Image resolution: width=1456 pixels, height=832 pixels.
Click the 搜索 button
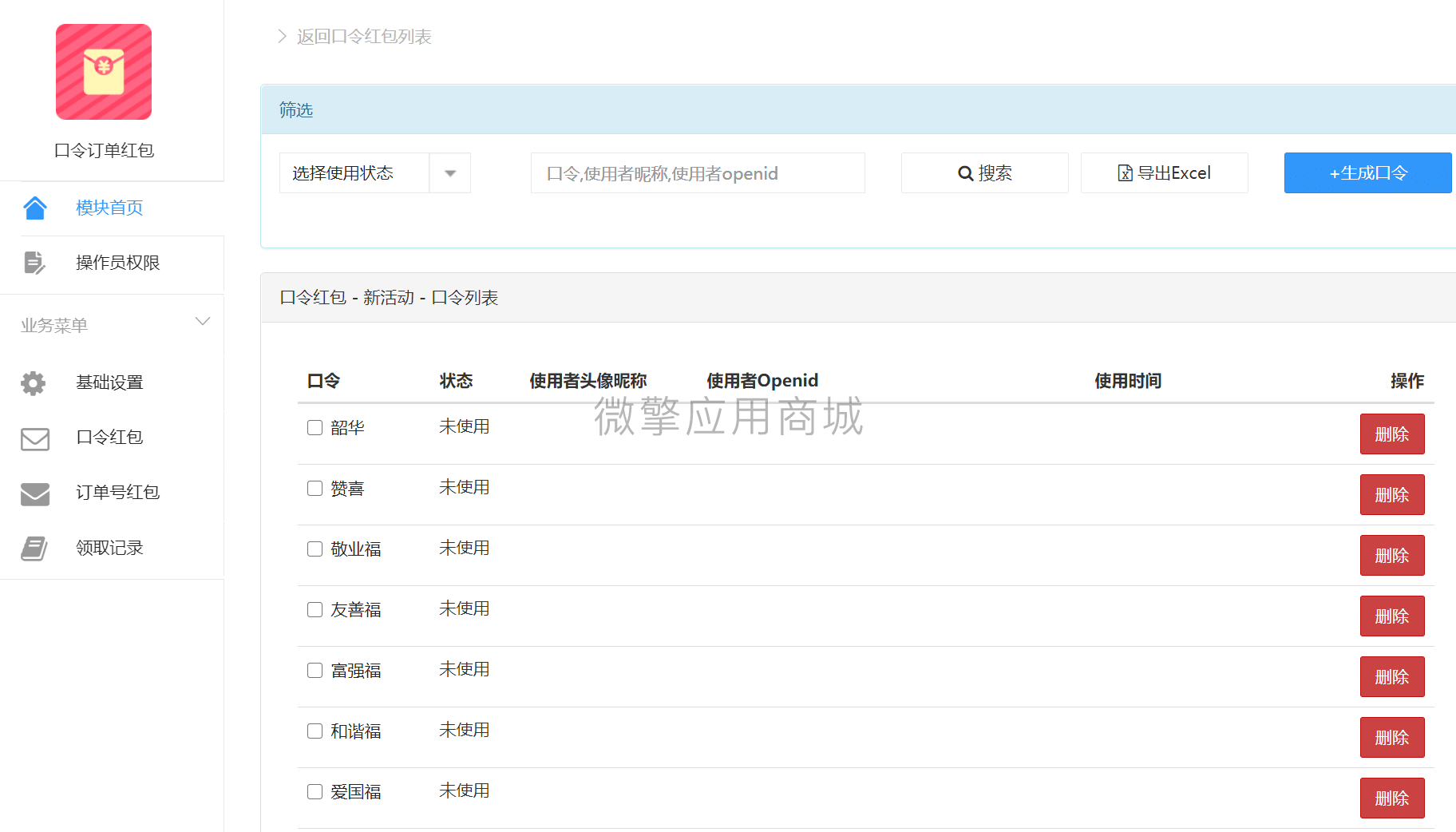985,173
